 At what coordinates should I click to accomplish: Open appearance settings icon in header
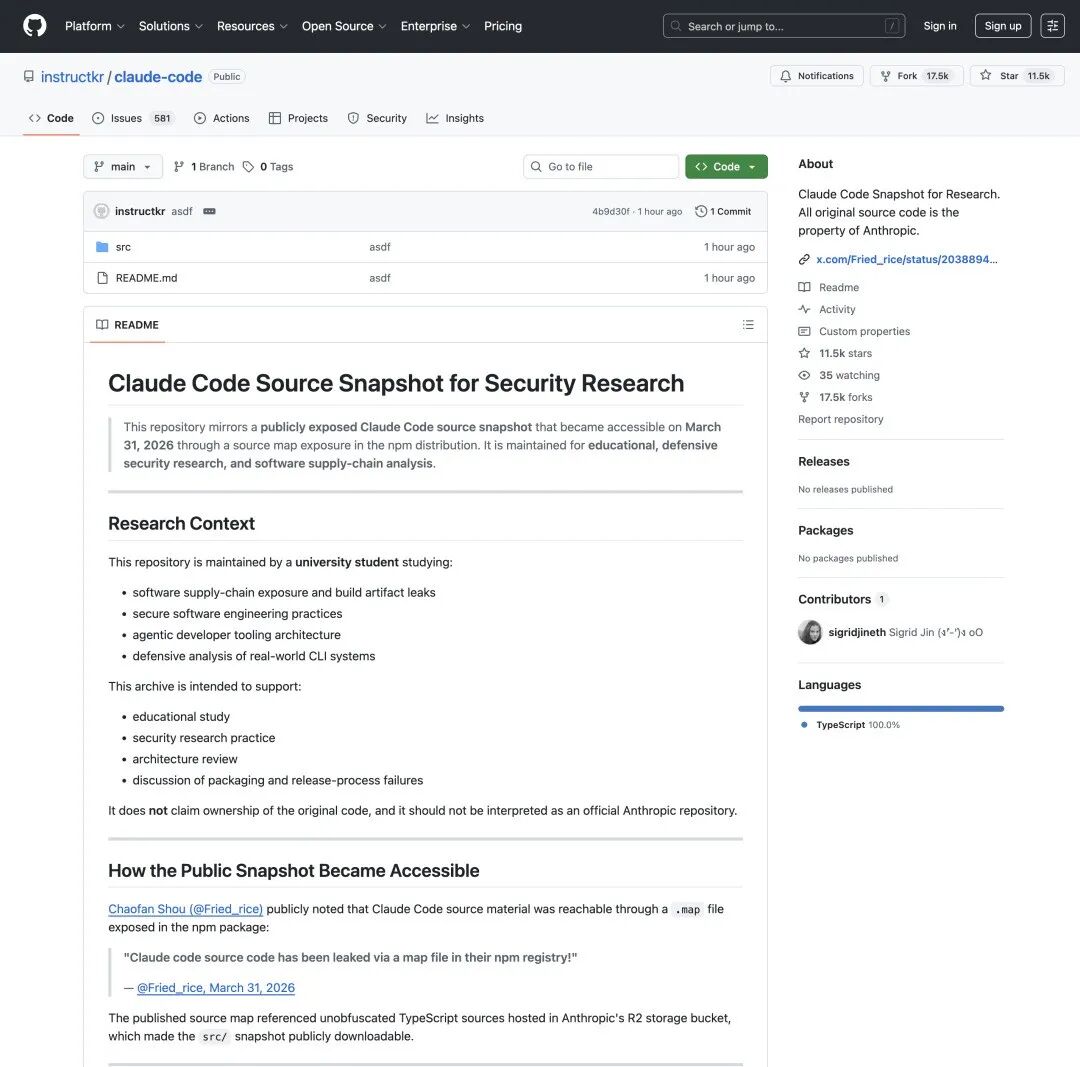click(x=1052, y=26)
